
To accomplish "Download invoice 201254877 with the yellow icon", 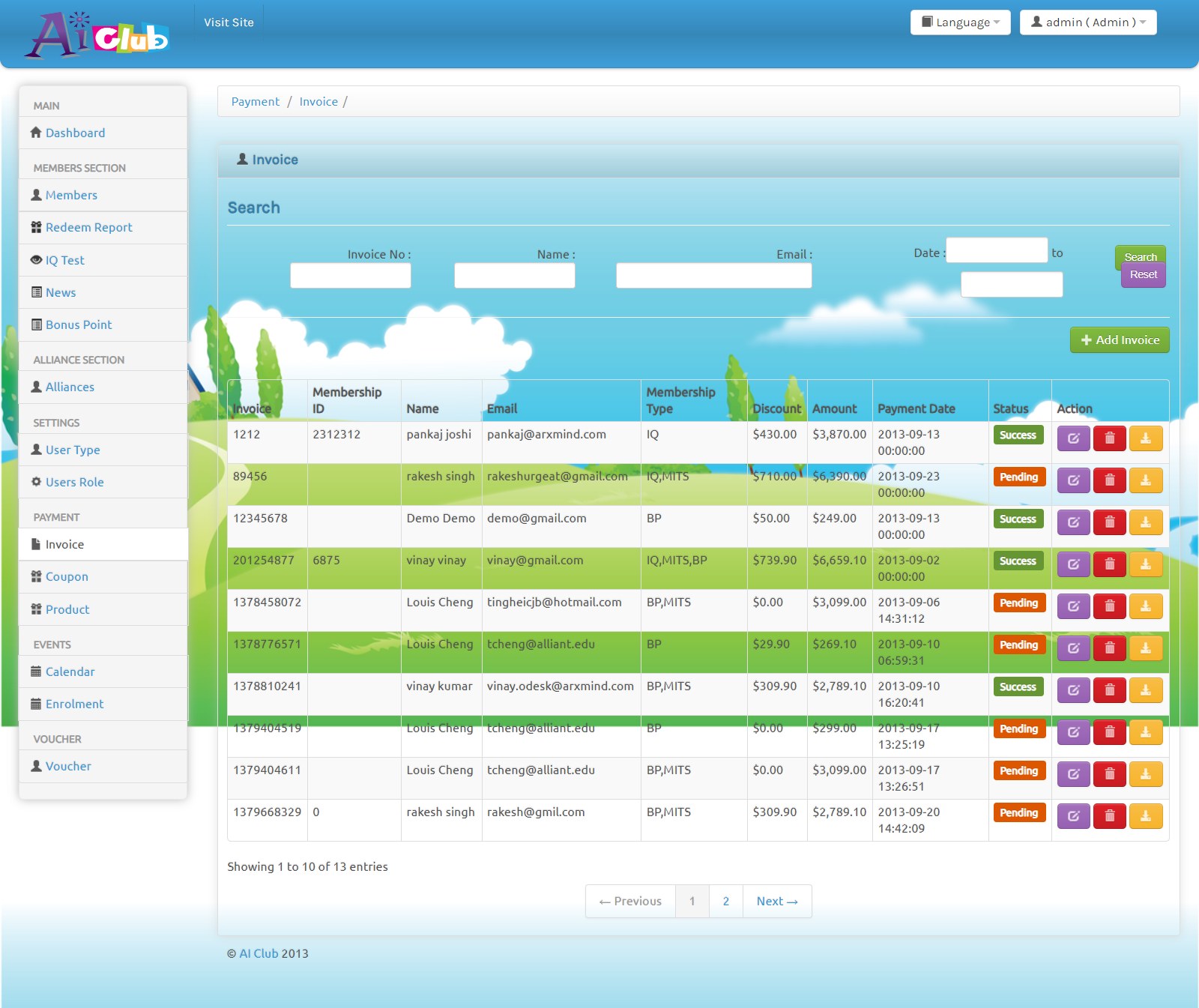I will [1146, 564].
